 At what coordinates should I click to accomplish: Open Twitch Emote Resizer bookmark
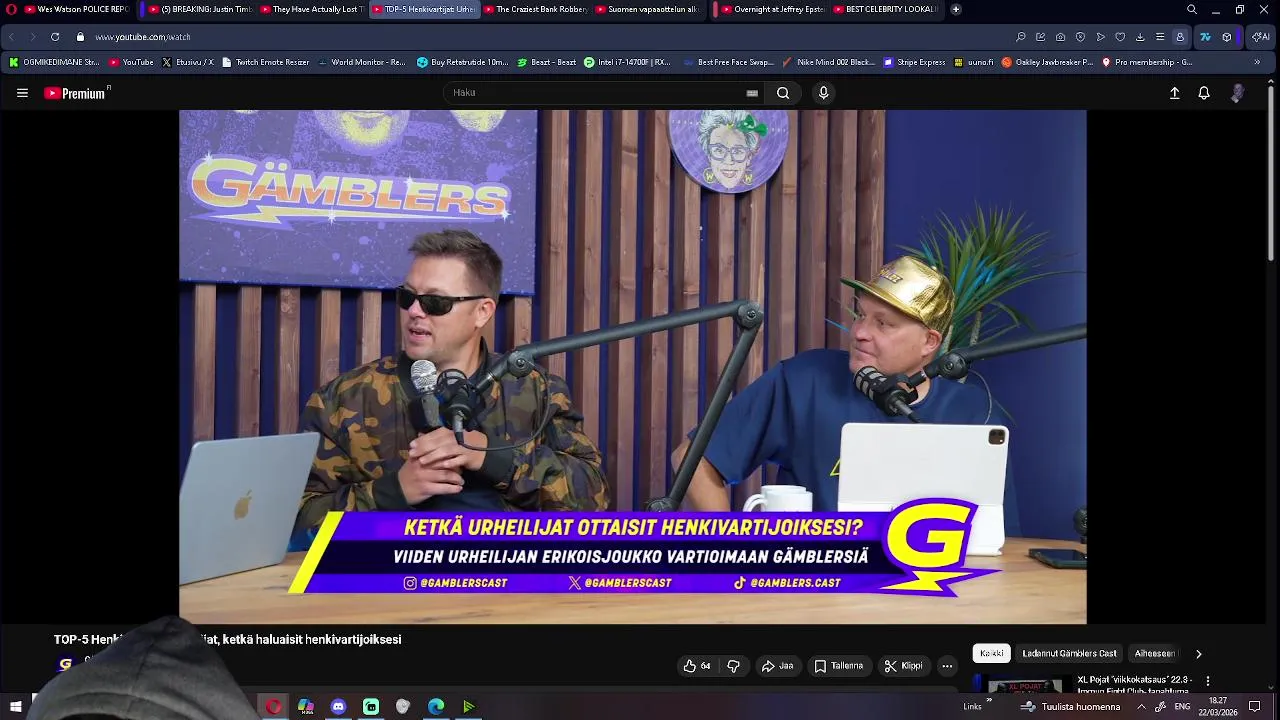tap(265, 62)
